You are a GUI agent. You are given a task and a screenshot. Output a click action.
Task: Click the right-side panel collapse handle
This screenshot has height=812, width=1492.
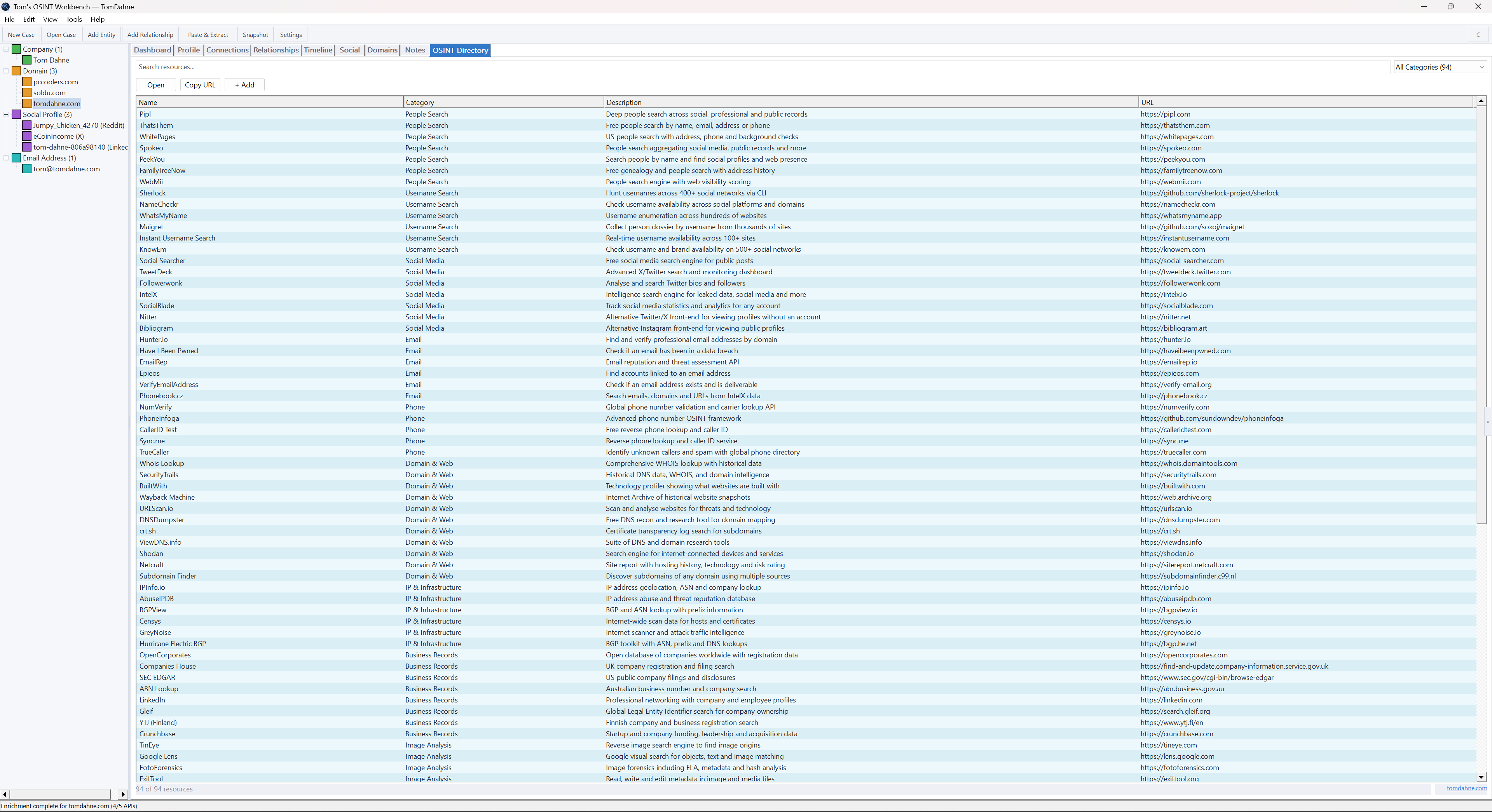click(1488, 422)
